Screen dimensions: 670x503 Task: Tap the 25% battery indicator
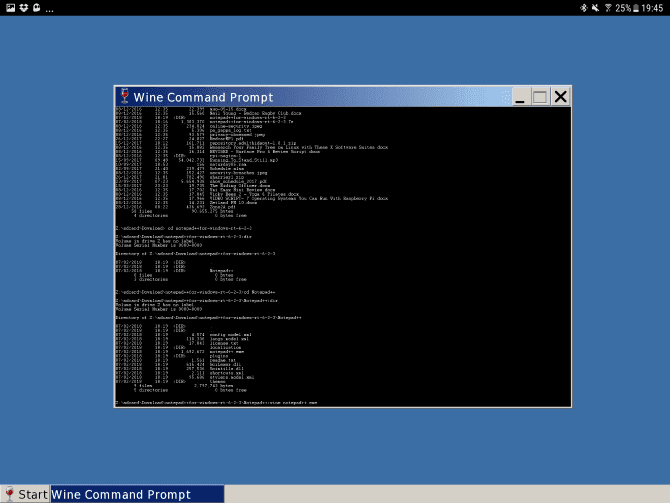pyautogui.click(x=627, y=8)
